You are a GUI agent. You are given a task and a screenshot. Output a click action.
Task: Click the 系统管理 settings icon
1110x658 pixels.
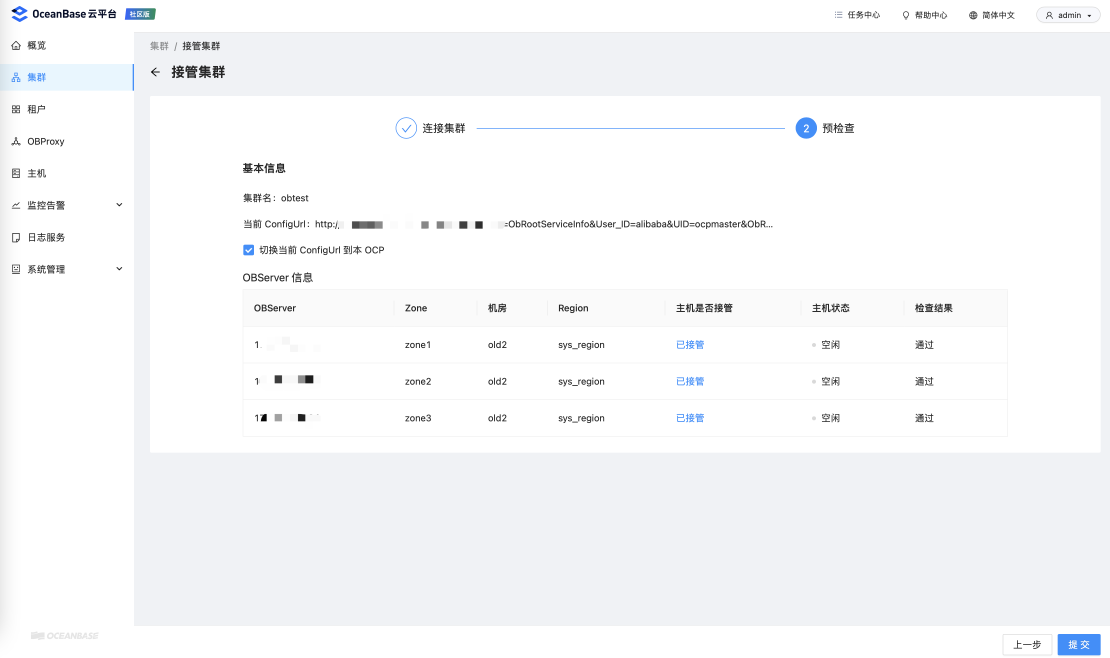(16, 269)
